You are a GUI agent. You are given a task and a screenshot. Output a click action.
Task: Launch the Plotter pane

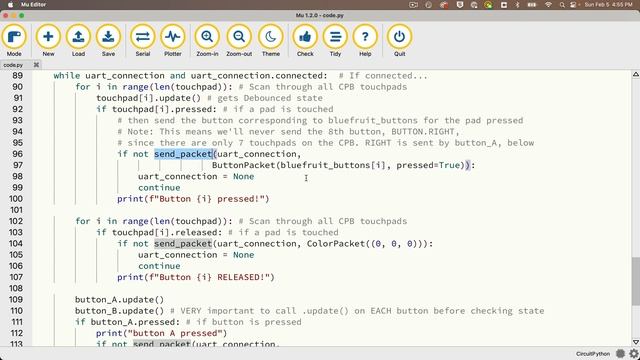[x=173, y=40]
